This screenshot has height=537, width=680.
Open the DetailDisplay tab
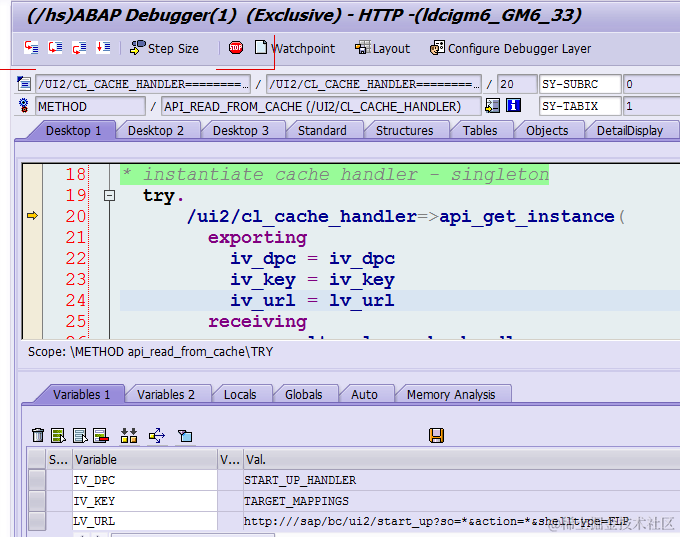coord(630,131)
